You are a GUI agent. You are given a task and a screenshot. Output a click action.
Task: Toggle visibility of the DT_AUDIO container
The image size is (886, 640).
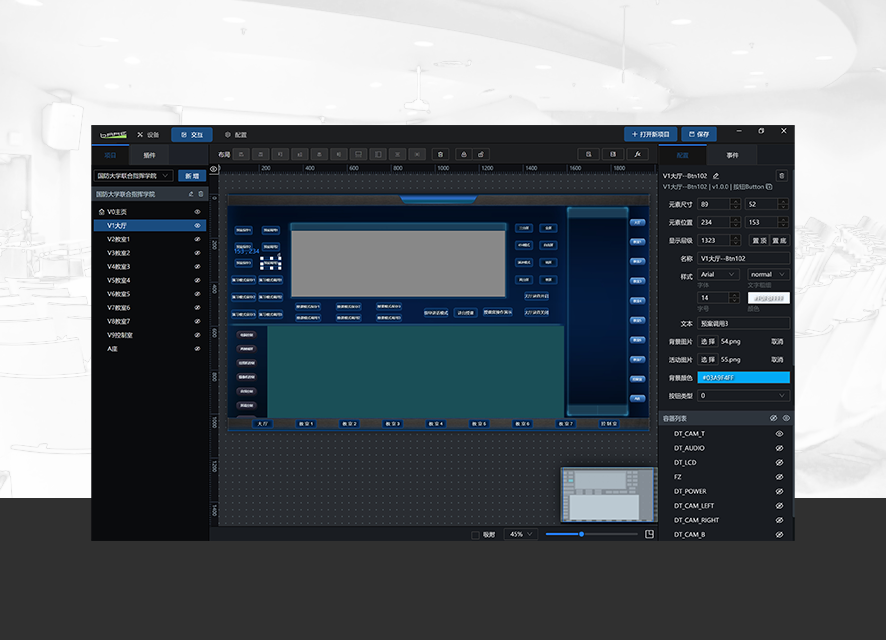click(780, 448)
